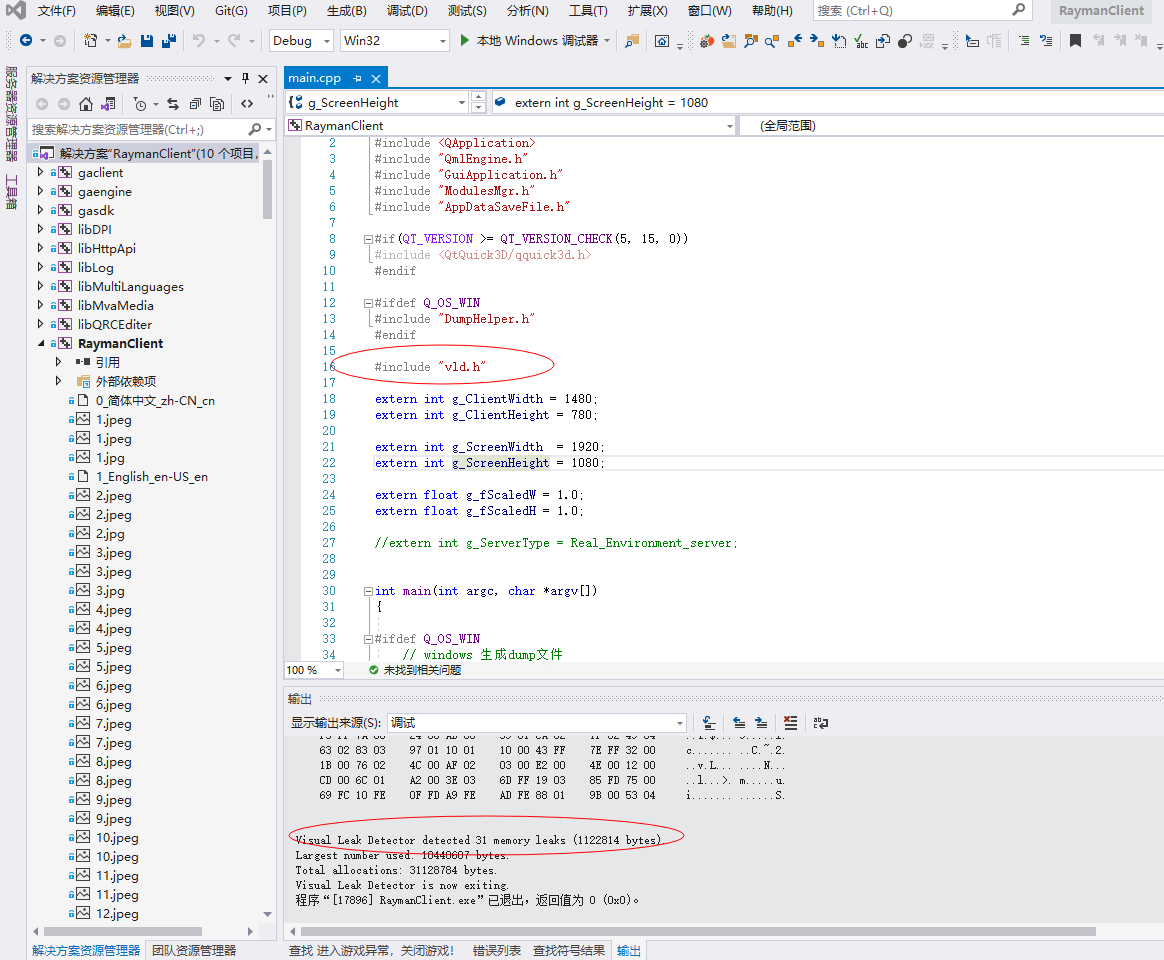This screenshot has height=960, width=1164.
Task: Clear All output icon in Output panel
Action: [791, 722]
